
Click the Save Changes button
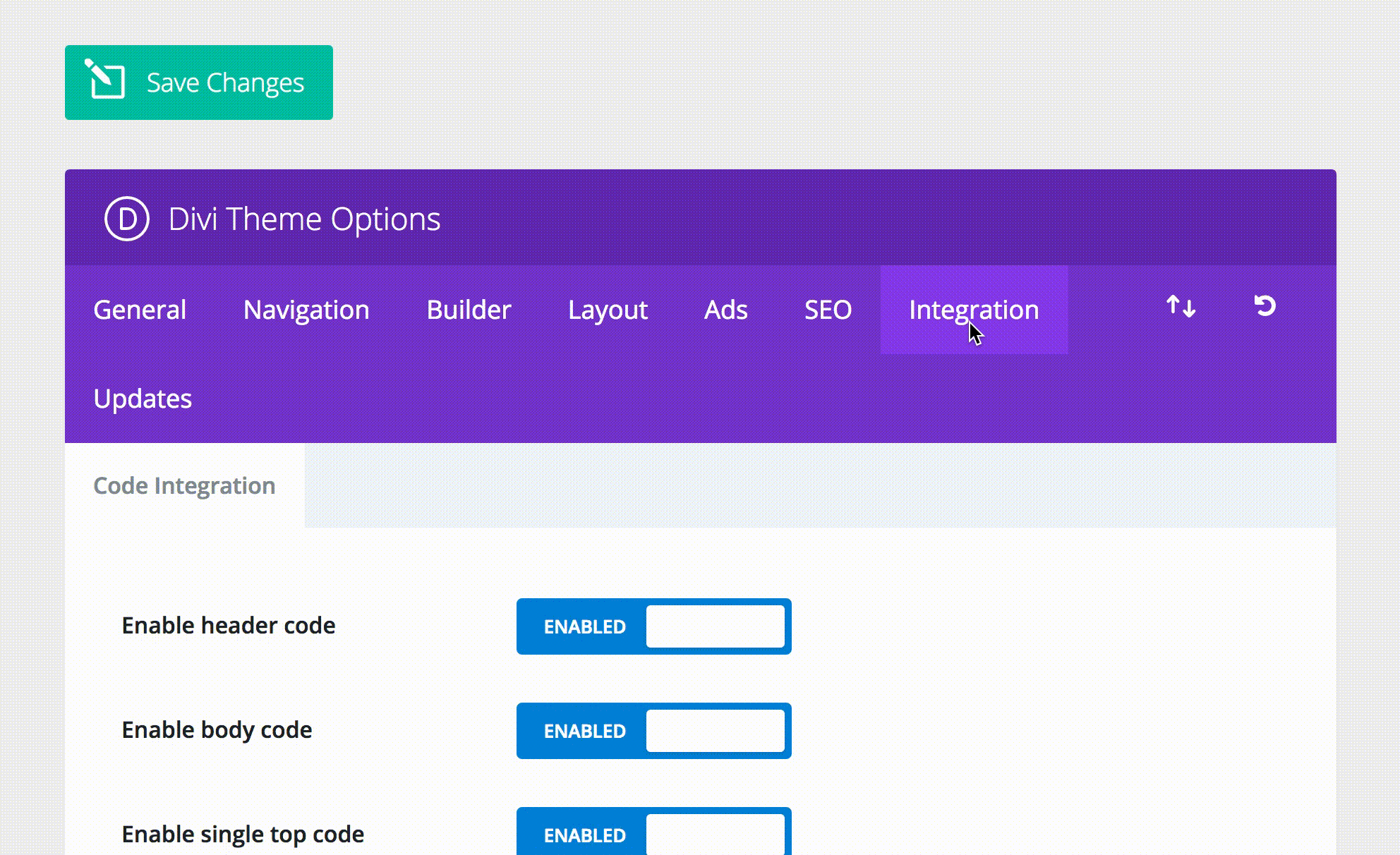pos(199,83)
